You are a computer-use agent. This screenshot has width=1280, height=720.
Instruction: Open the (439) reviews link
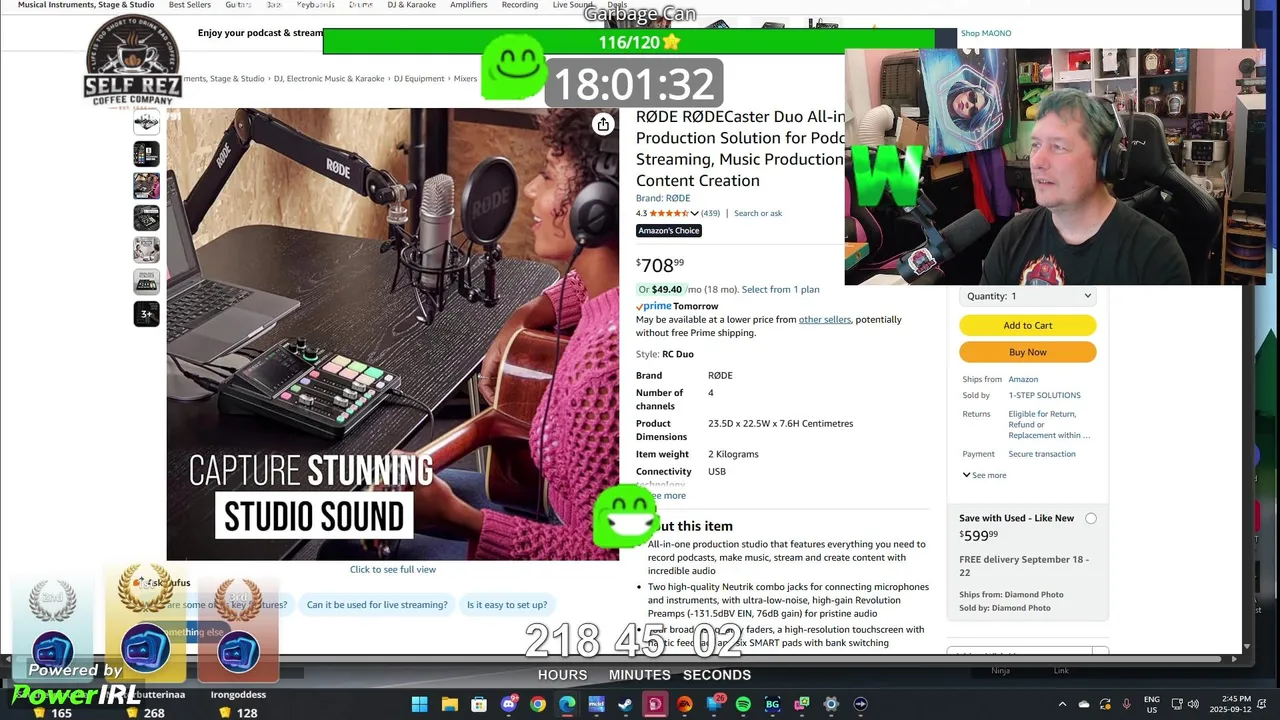point(710,213)
